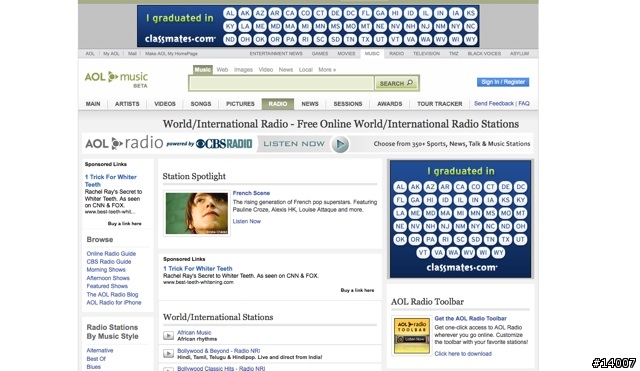The height and width of the screenshot is (371, 640).
Task: Play the African Music station
Action: pos(168,335)
